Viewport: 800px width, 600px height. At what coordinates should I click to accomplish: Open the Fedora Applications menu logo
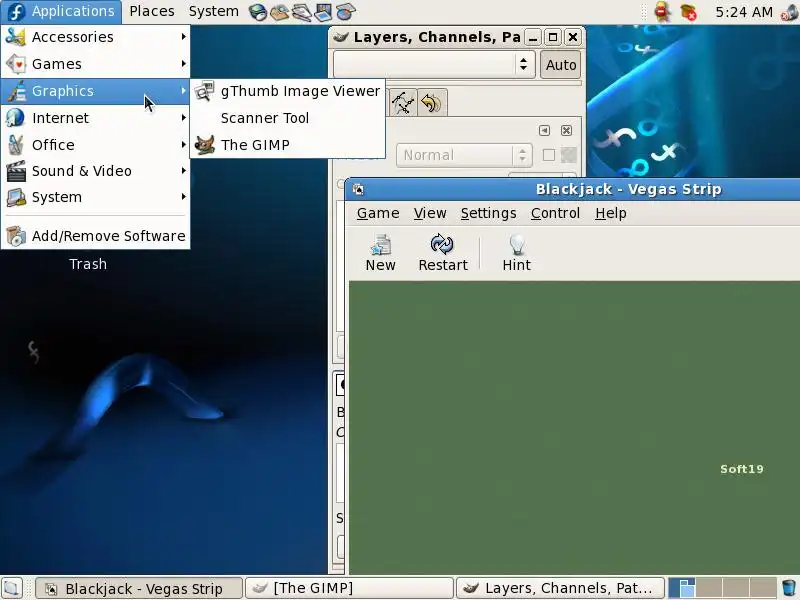click(16, 12)
